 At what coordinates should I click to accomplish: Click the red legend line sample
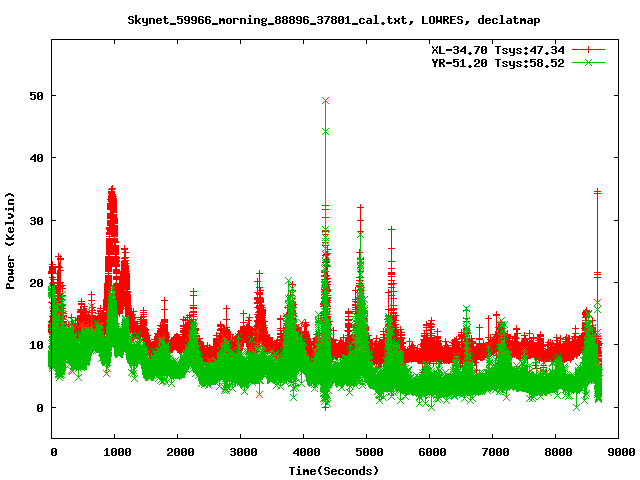coord(588,50)
